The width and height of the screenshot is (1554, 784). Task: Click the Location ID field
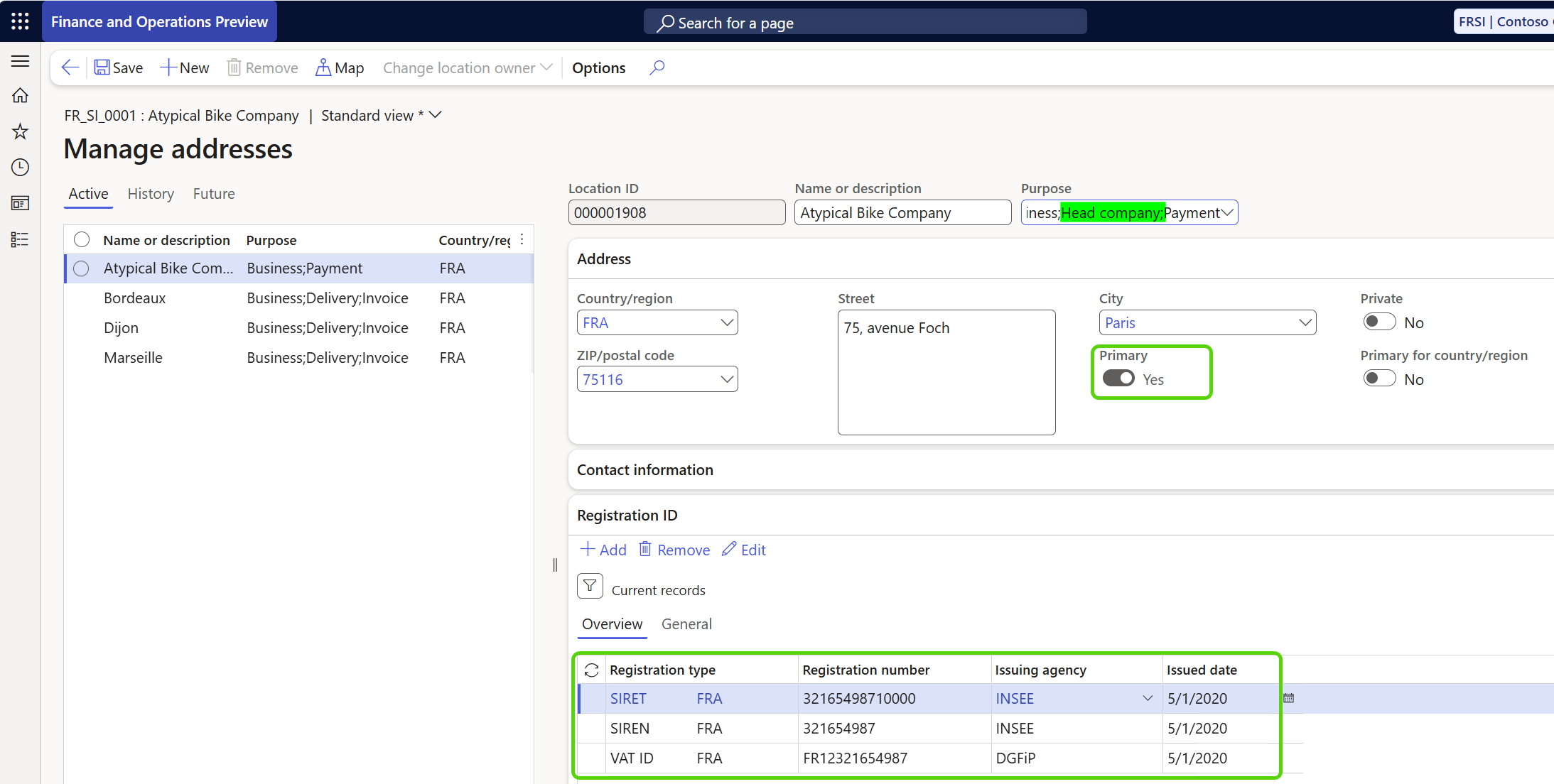coord(676,212)
